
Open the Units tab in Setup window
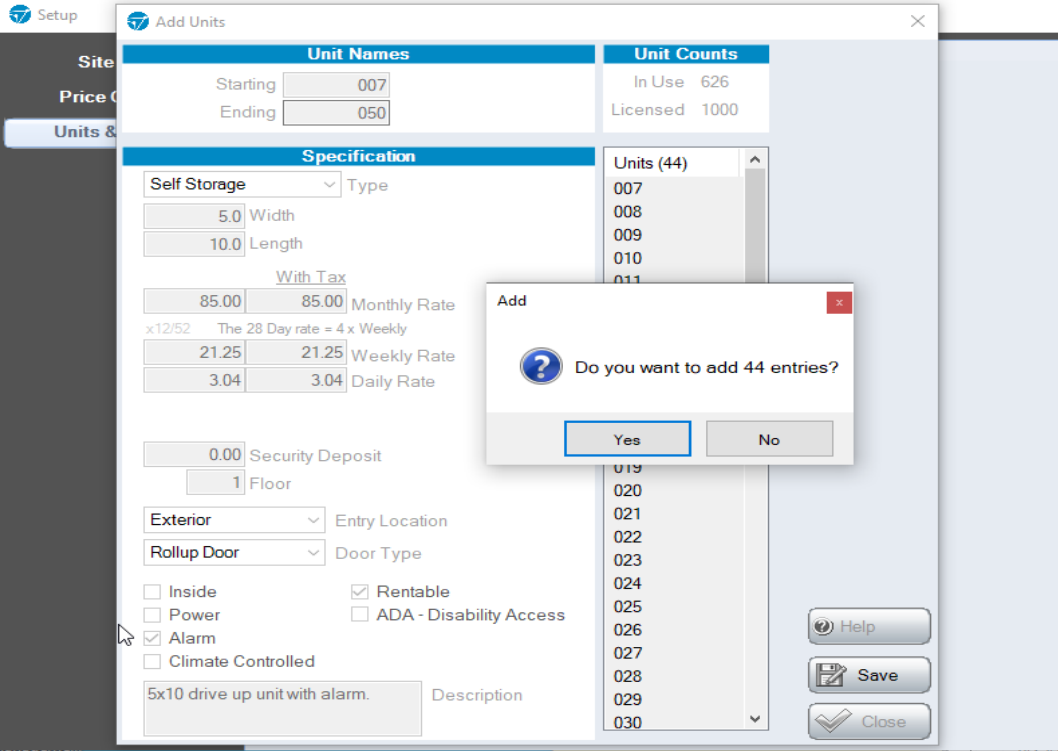[61, 132]
